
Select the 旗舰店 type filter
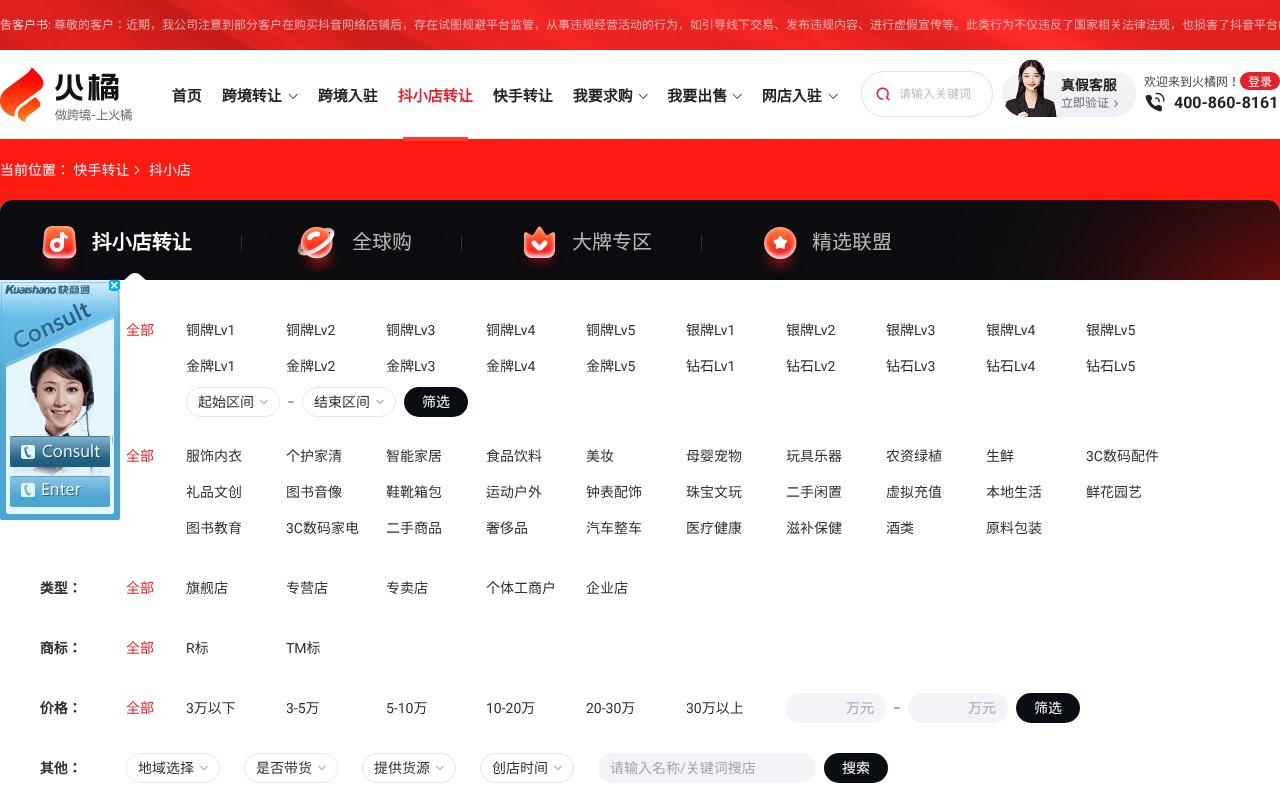206,588
